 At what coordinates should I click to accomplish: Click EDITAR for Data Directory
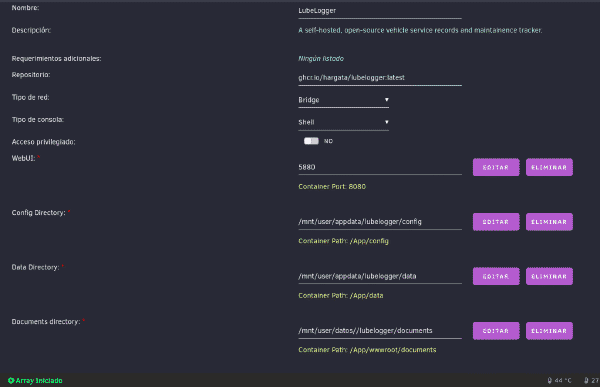pyautogui.click(x=496, y=276)
